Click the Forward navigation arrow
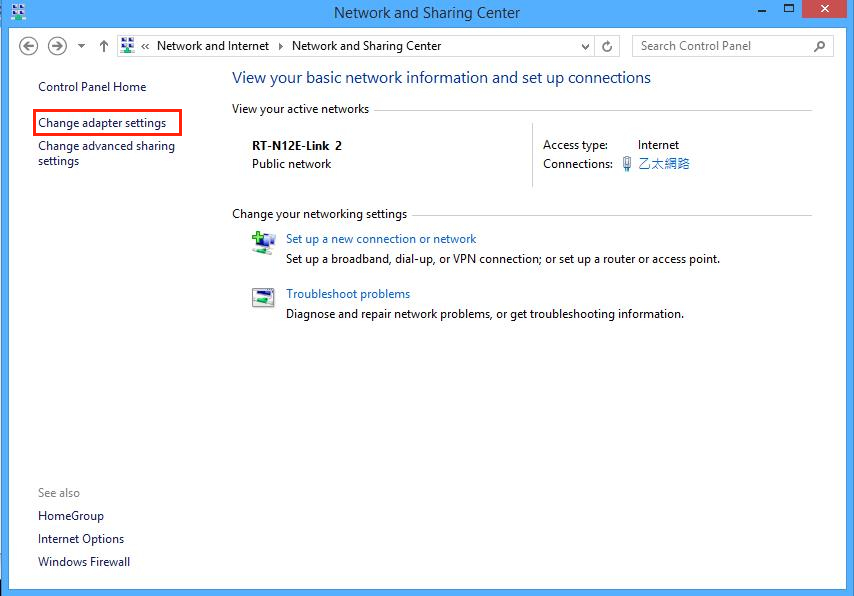Image resolution: width=854 pixels, height=596 pixels. 57,46
